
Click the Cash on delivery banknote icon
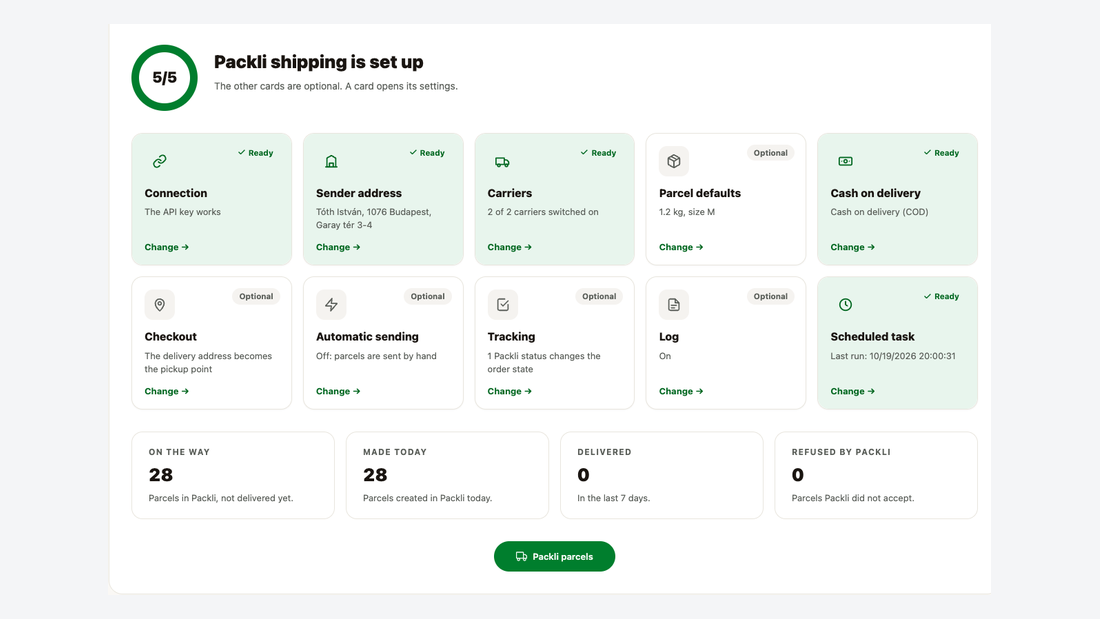(845, 161)
